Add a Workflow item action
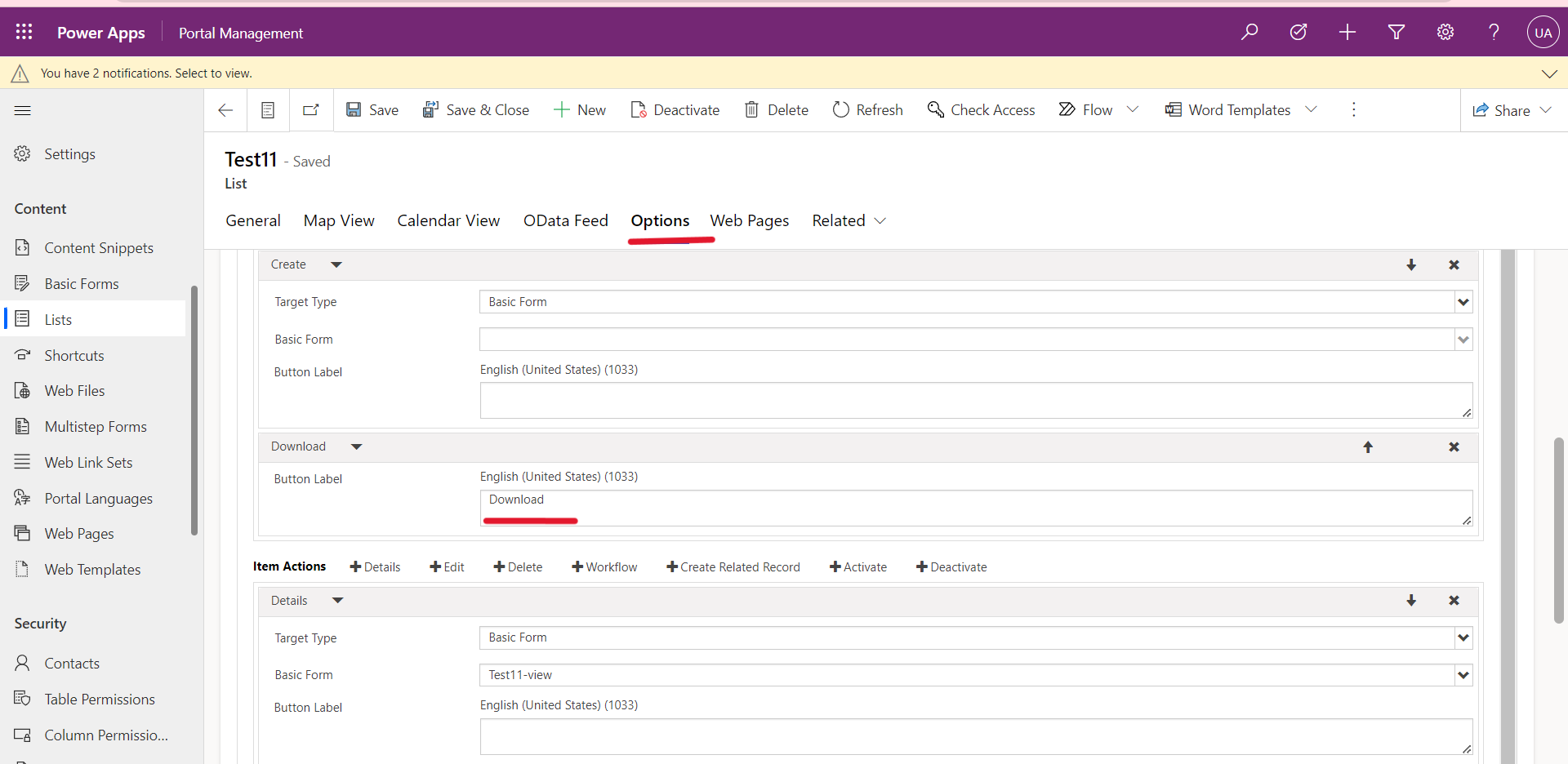The height and width of the screenshot is (764, 1568). [x=604, y=567]
